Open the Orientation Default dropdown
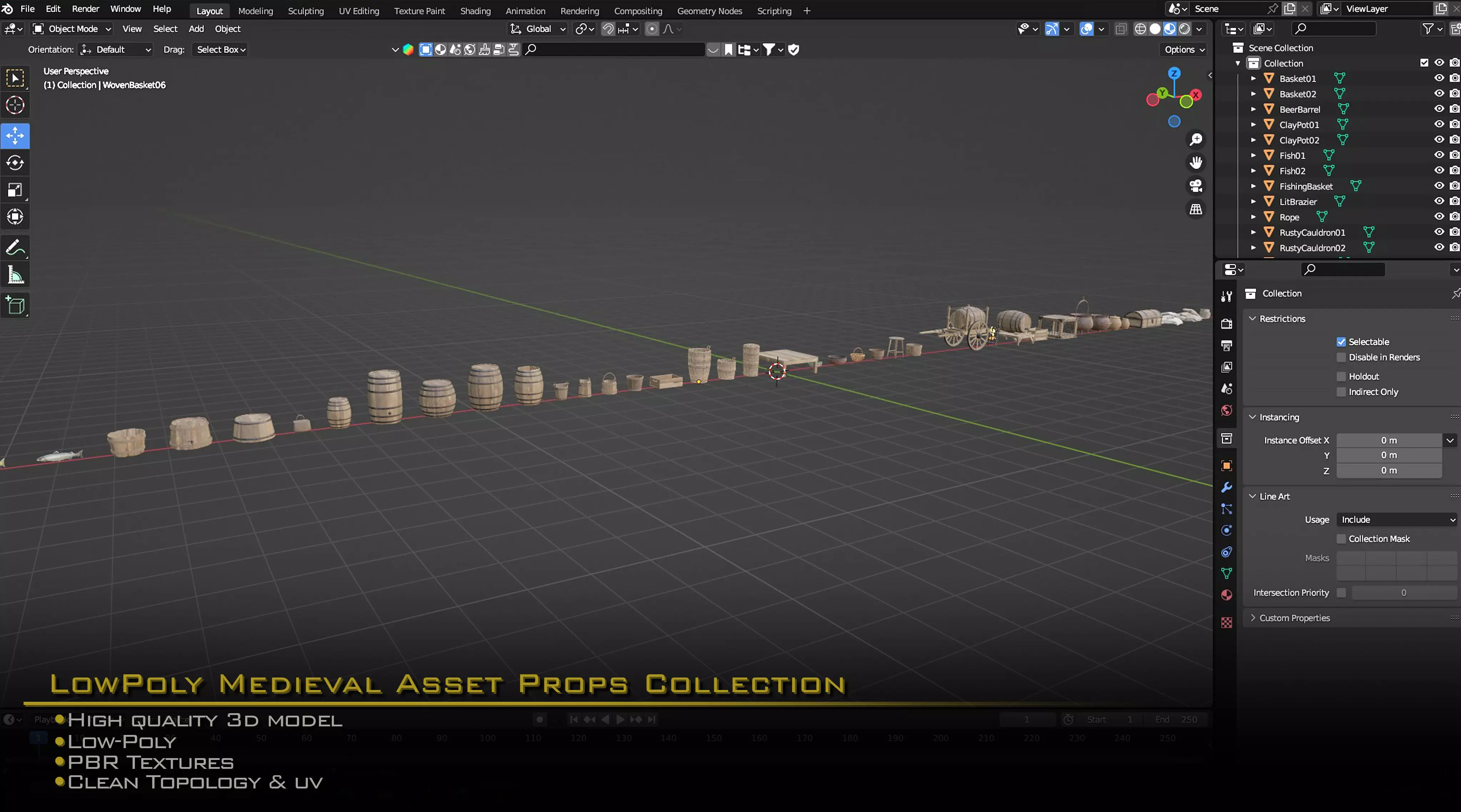 116,50
